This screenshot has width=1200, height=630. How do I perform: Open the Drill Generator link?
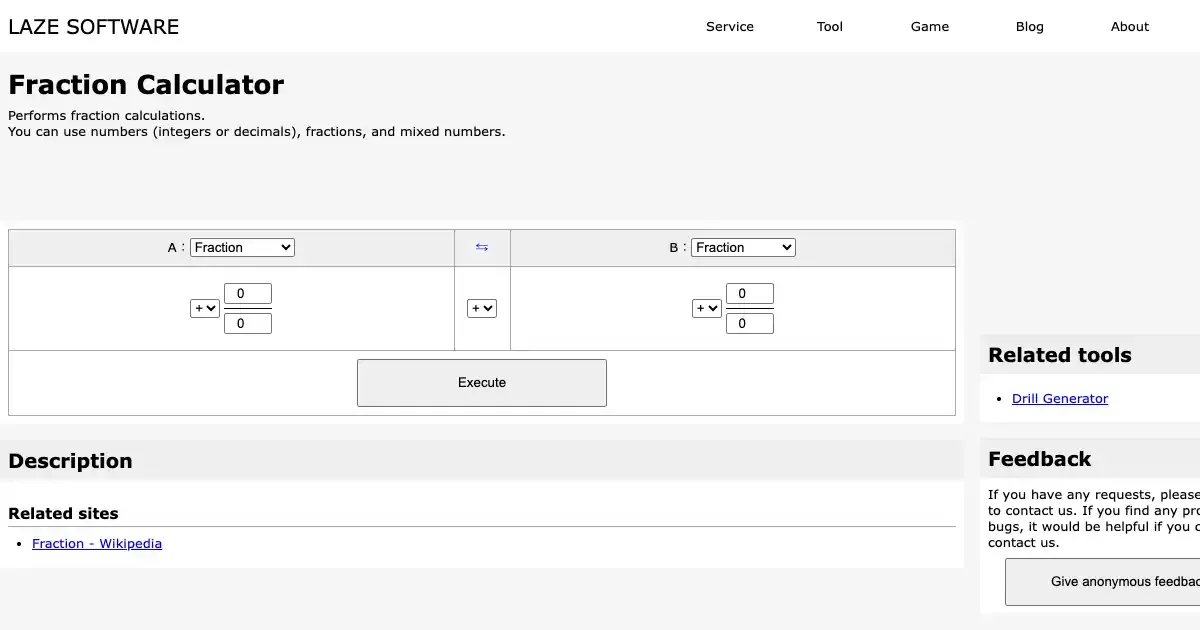(1060, 399)
